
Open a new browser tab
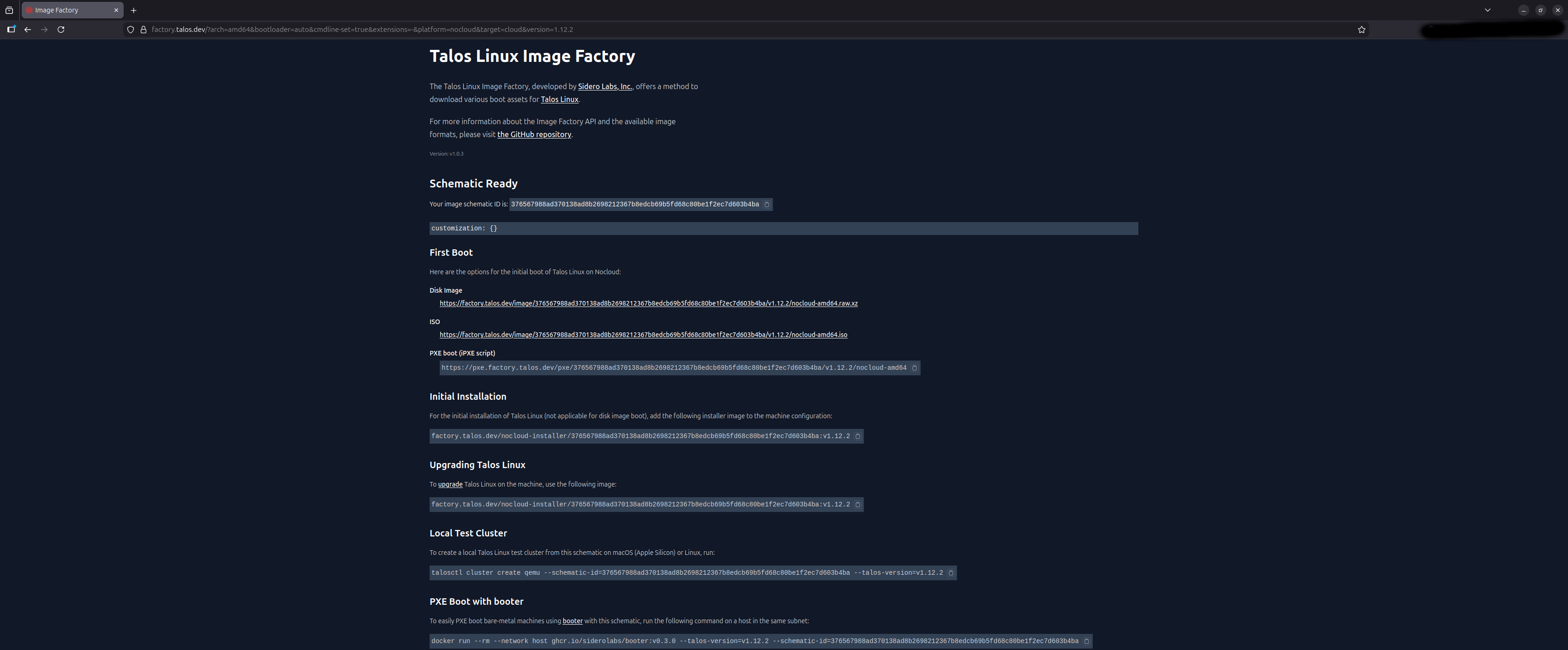[133, 10]
